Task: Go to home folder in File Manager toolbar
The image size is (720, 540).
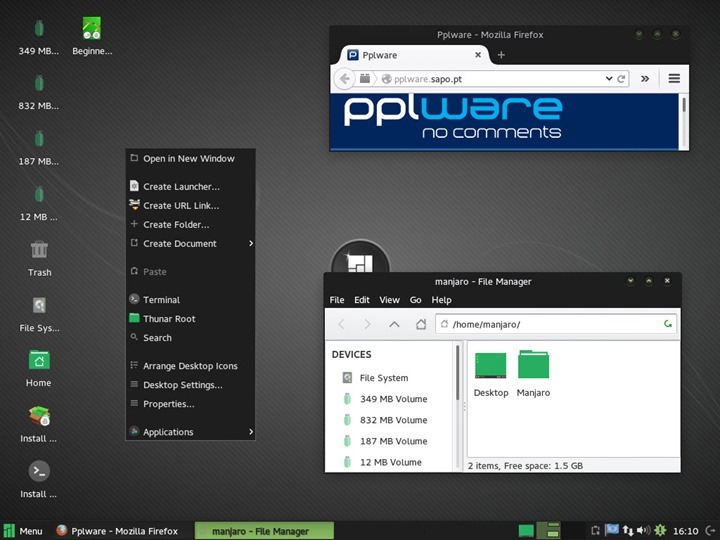Action: click(421, 324)
